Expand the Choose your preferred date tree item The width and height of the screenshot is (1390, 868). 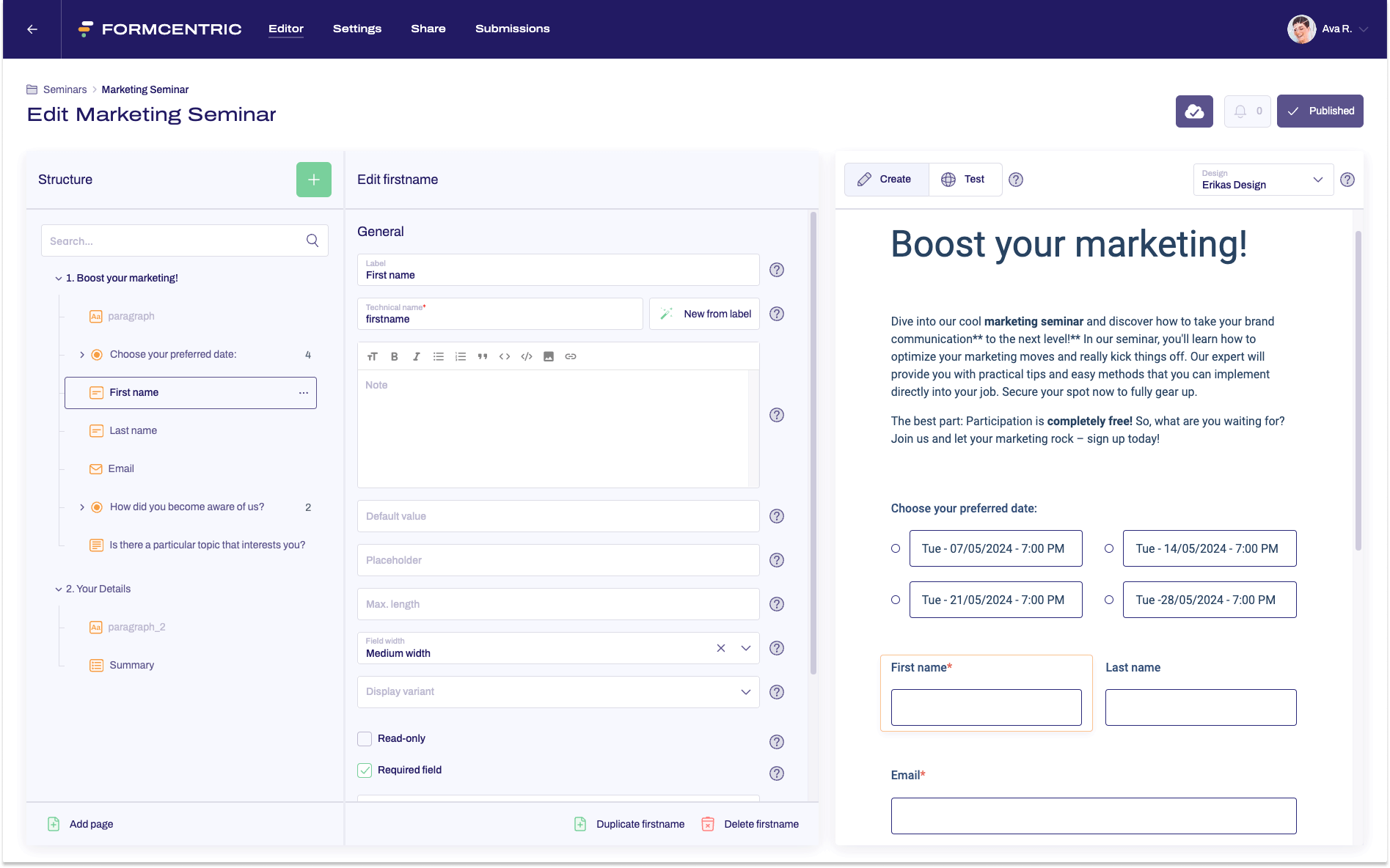[82, 354]
